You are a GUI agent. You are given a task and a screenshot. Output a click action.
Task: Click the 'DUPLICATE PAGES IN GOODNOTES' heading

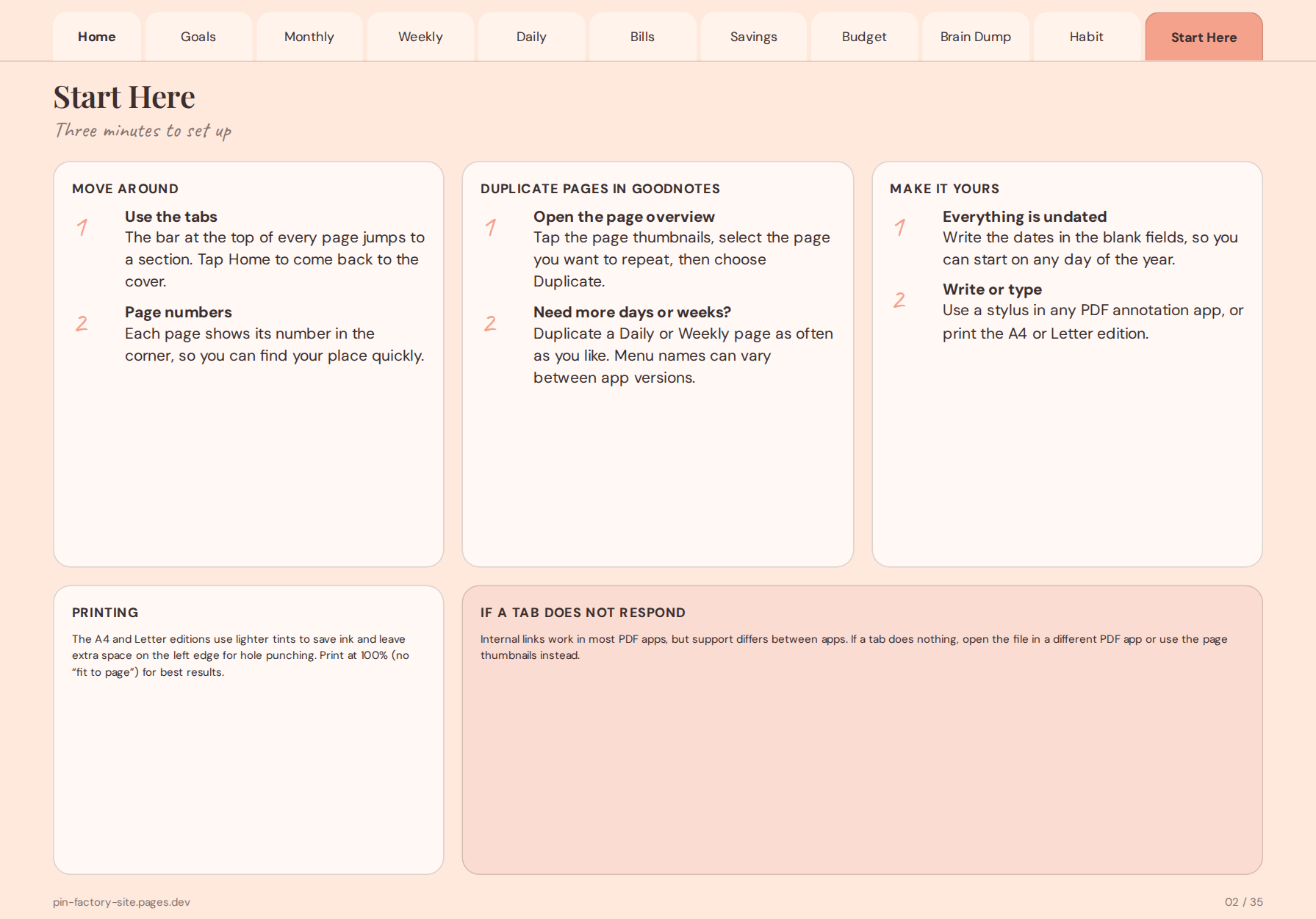click(x=600, y=189)
